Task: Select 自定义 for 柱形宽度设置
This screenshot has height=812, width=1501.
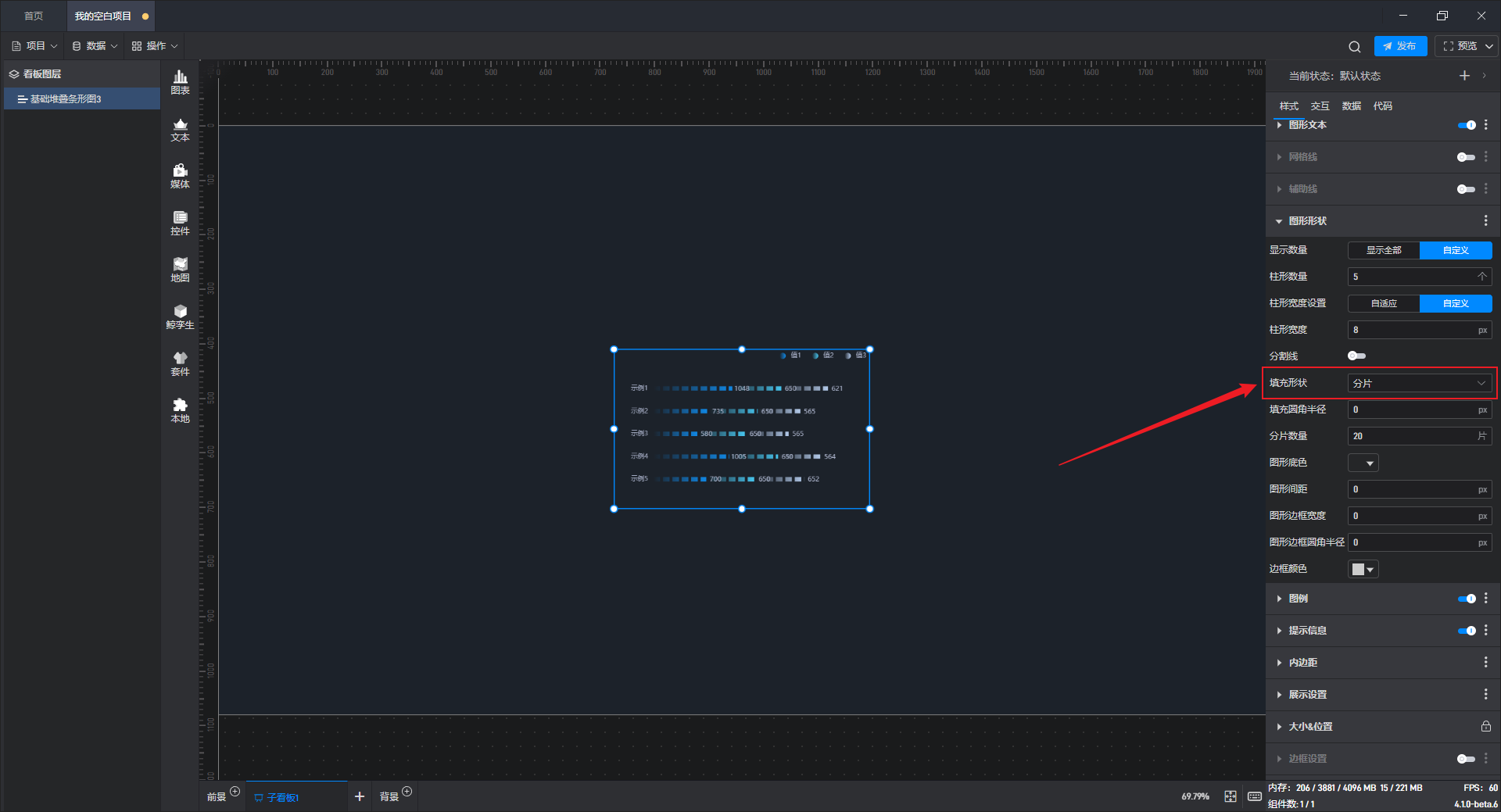Action: click(x=1456, y=303)
